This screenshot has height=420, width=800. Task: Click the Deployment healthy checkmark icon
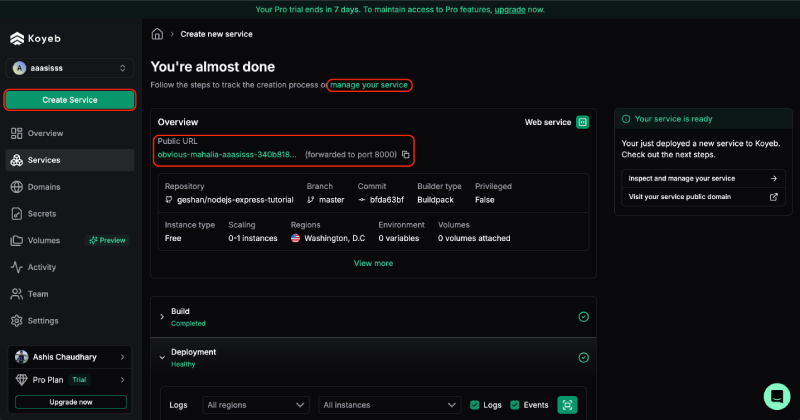point(583,357)
